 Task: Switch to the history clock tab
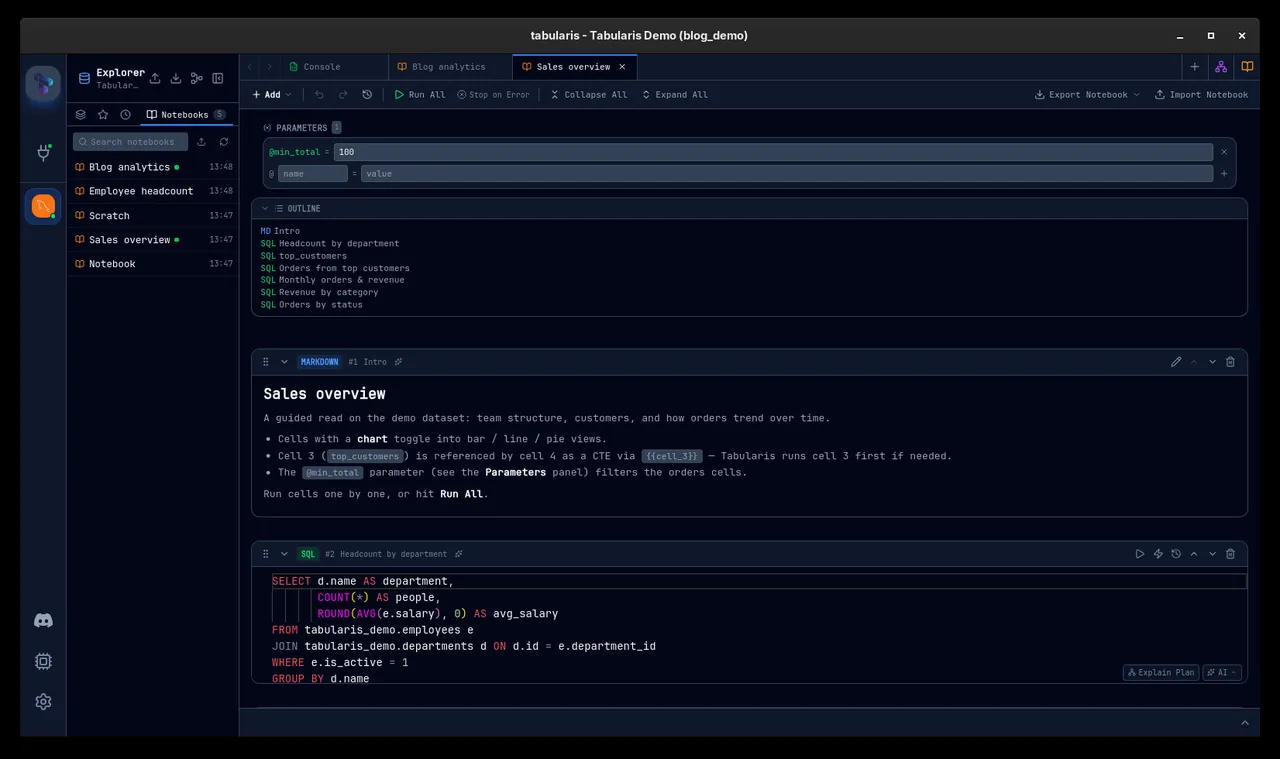coord(125,115)
